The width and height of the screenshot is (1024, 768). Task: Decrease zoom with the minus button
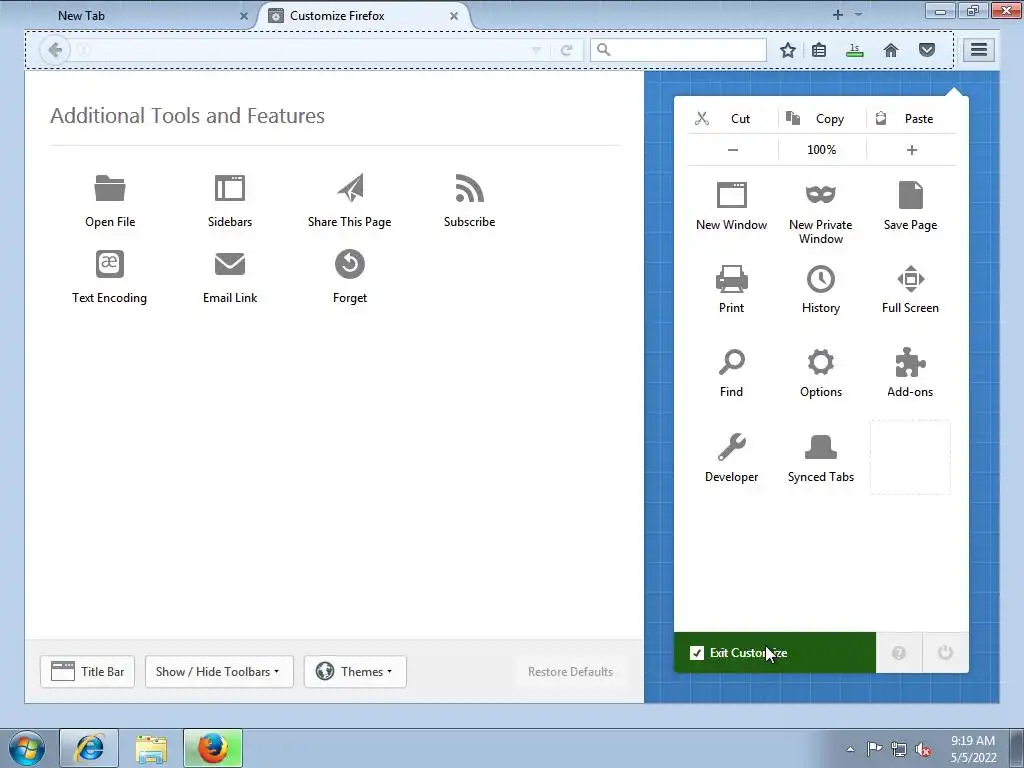pos(733,150)
